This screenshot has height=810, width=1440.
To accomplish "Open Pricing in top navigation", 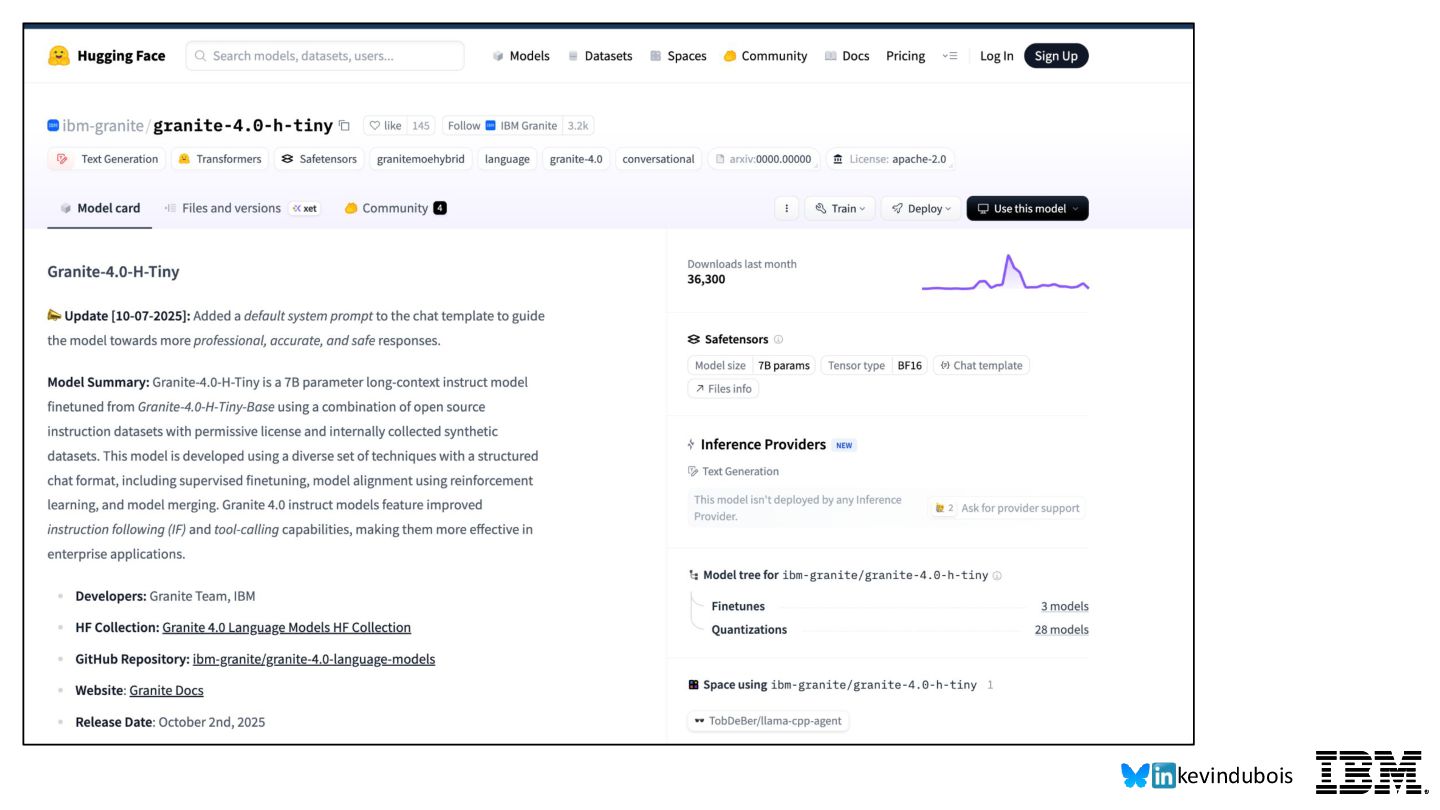I will [x=905, y=56].
